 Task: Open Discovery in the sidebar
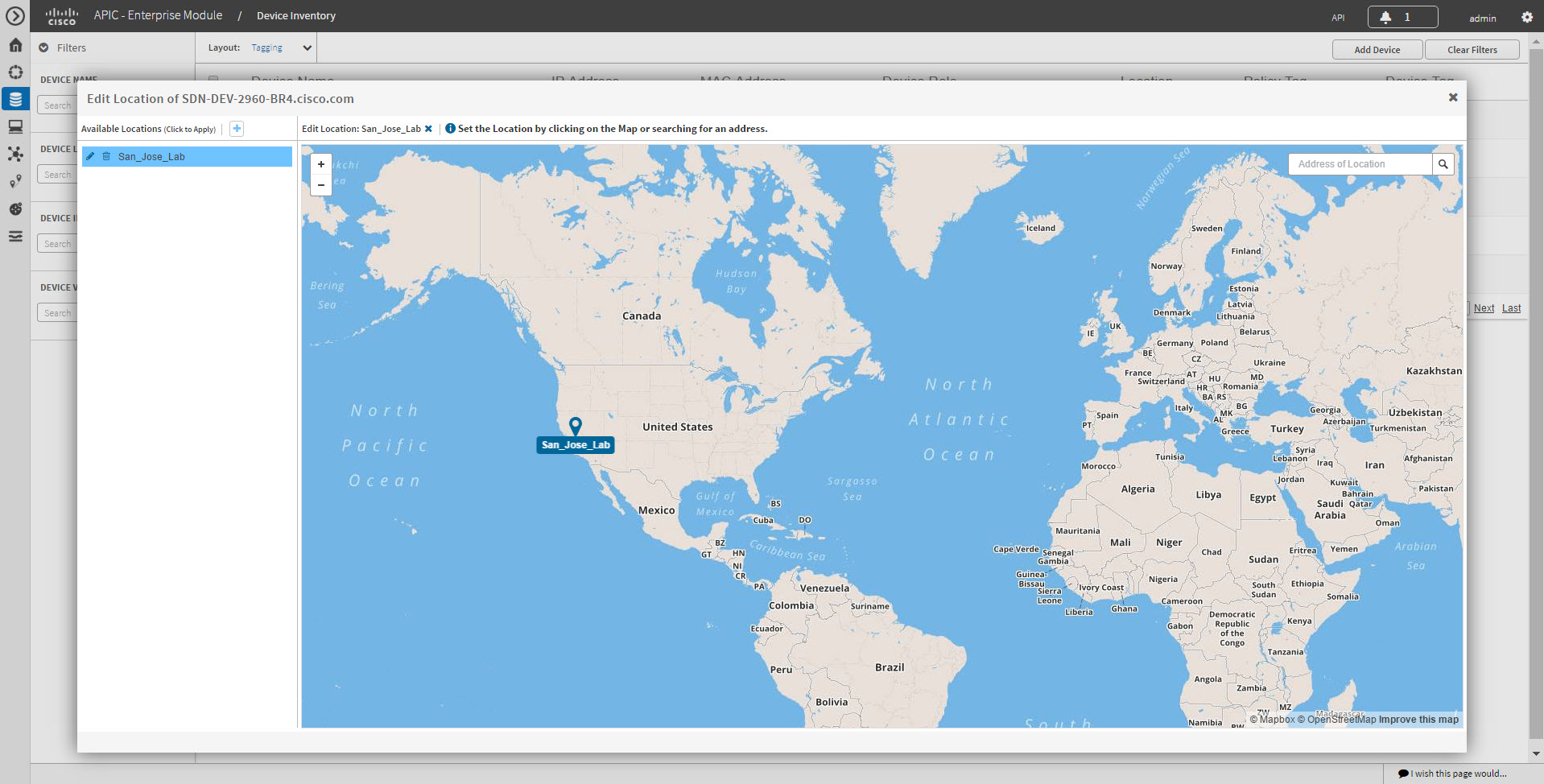(15, 72)
